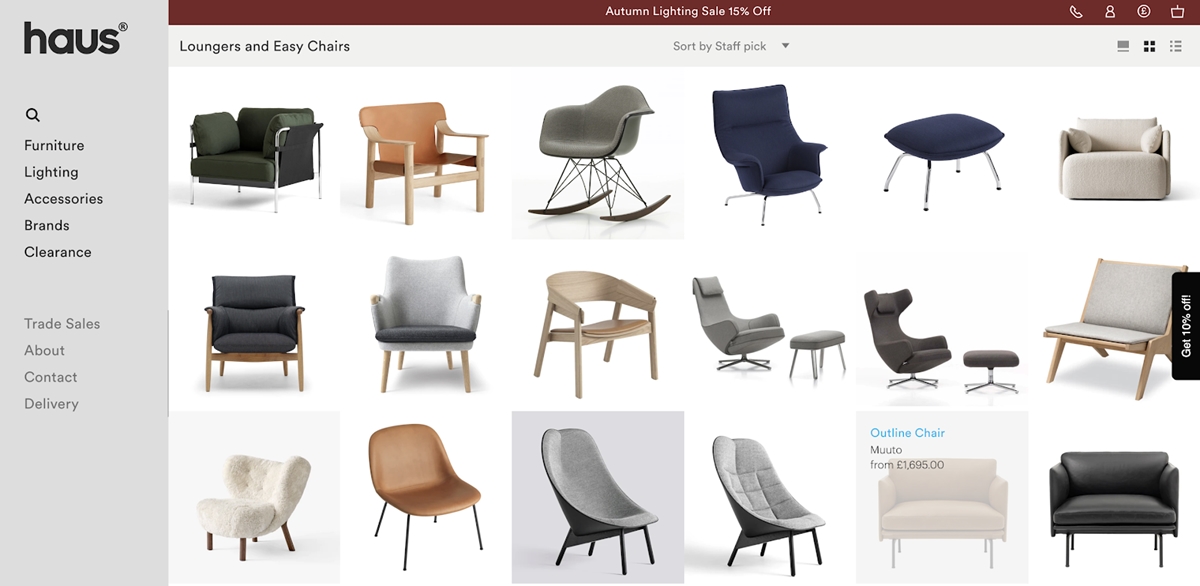Visit the Trade Sales page
The height and width of the screenshot is (586, 1200).
click(62, 324)
